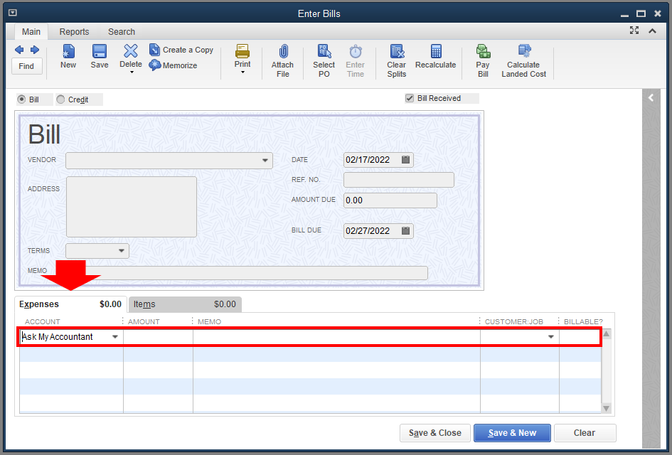Go to the previous bill arrow
The height and width of the screenshot is (455, 672).
19,50
